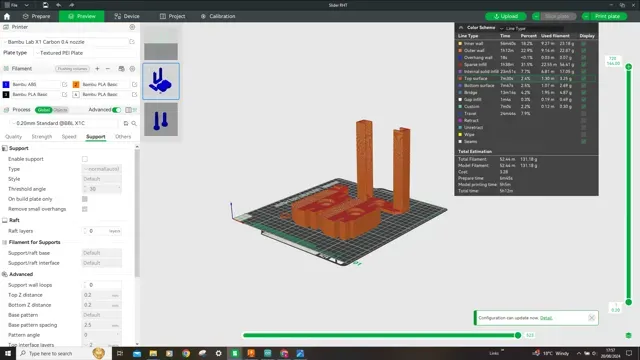Image resolution: width=640 pixels, height=360 pixels.
Task: Click the Upload button
Action: pyautogui.click(x=506, y=16)
